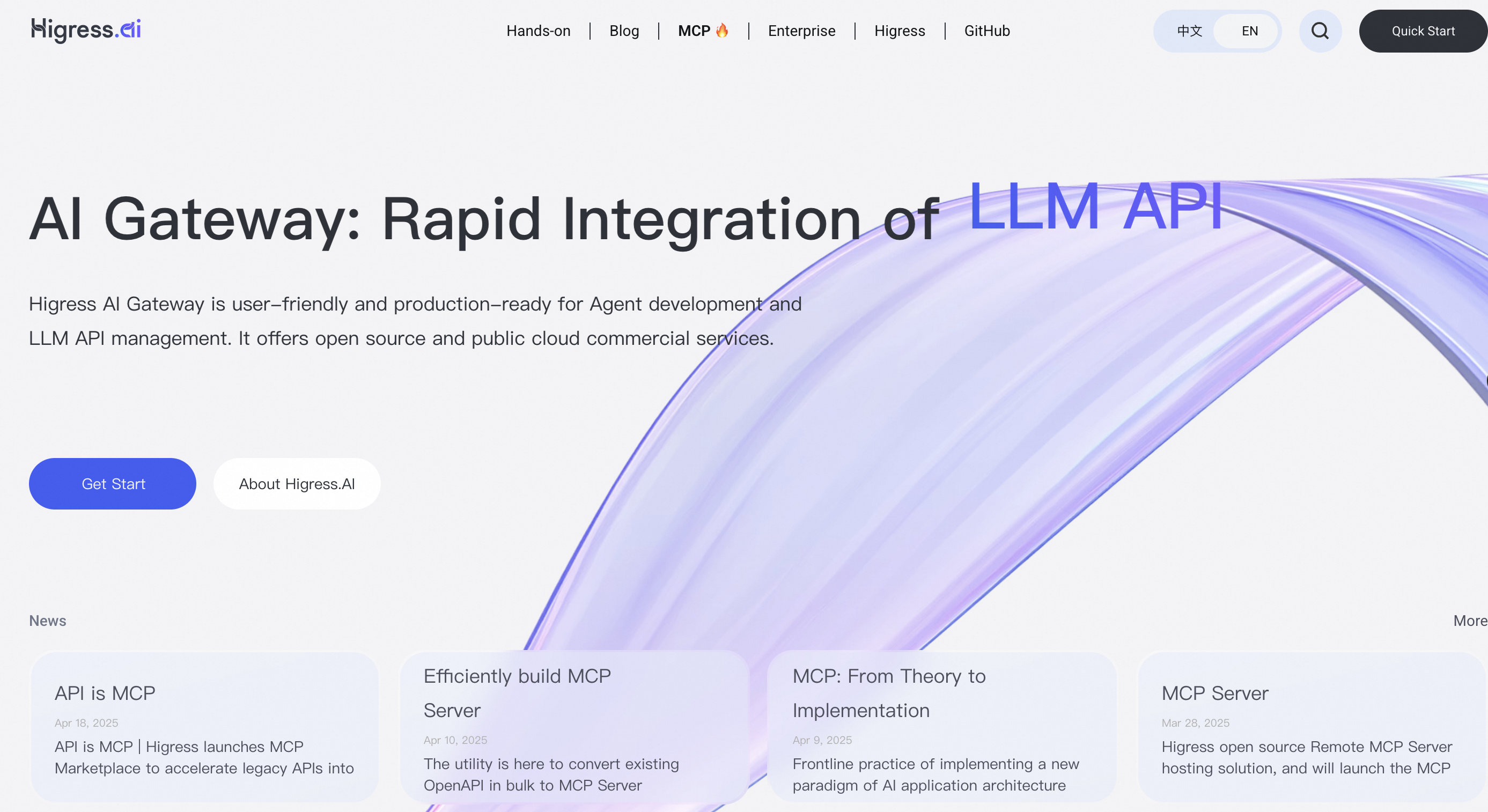
Task: Go to the Blog page
Action: pyautogui.click(x=624, y=31)
